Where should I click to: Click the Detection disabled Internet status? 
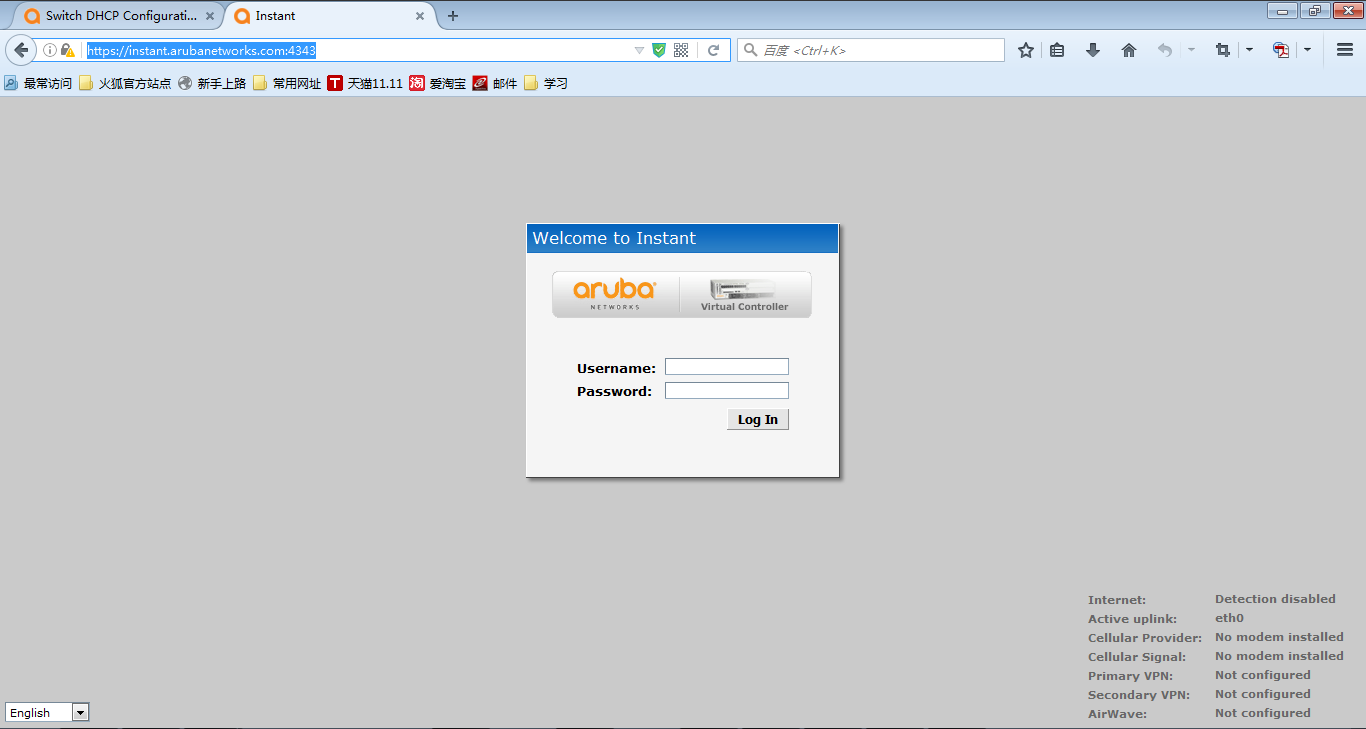[x=1275, y=599]
